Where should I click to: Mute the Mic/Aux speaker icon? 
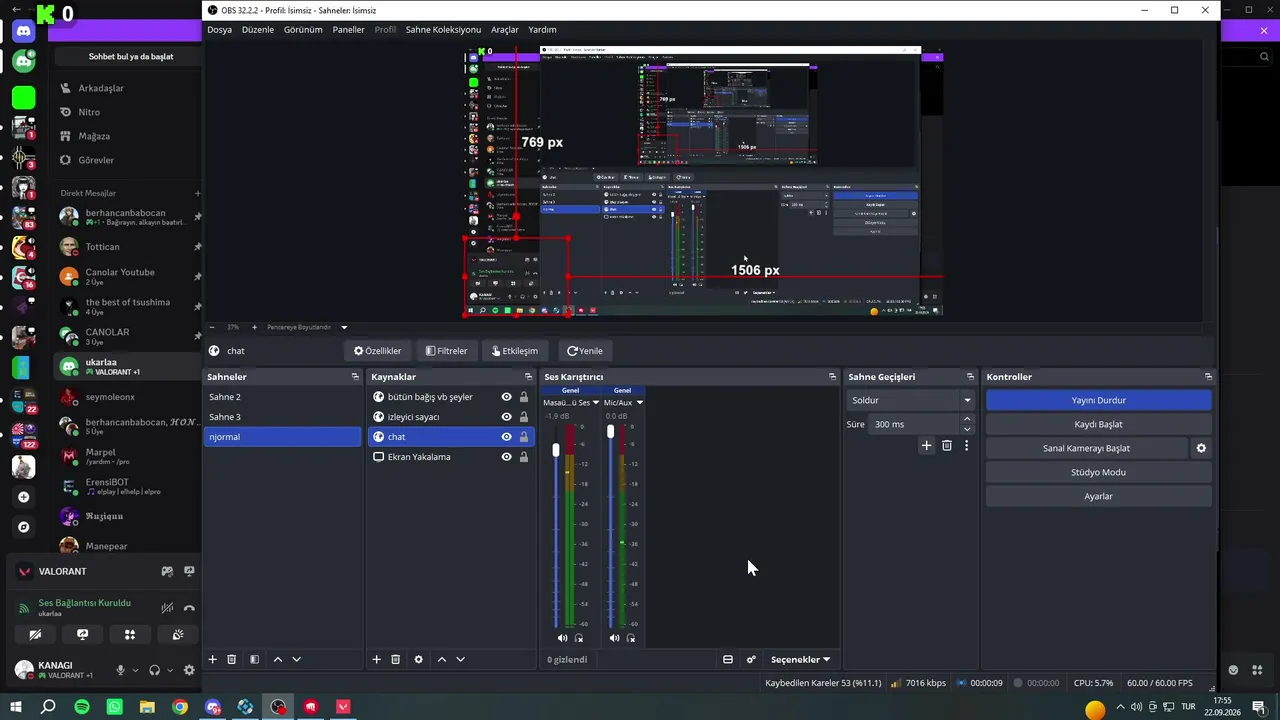click(614, 638)
